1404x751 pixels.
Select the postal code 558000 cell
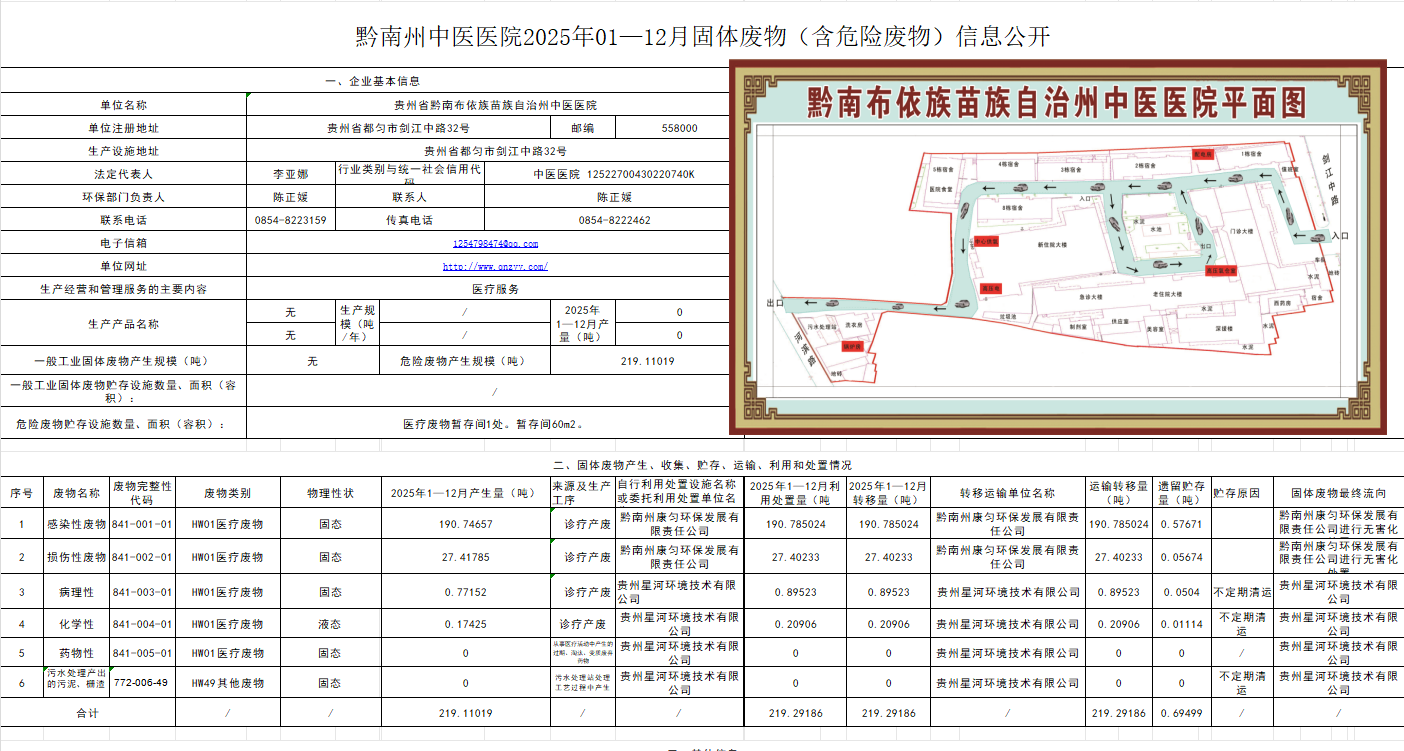coord(679,128)
